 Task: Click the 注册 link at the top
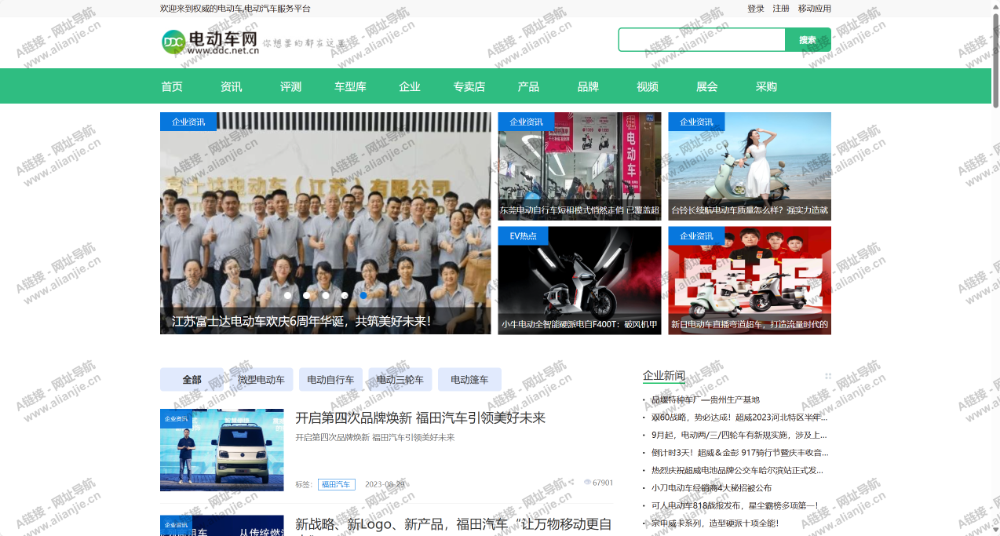(x=781, y=8)
